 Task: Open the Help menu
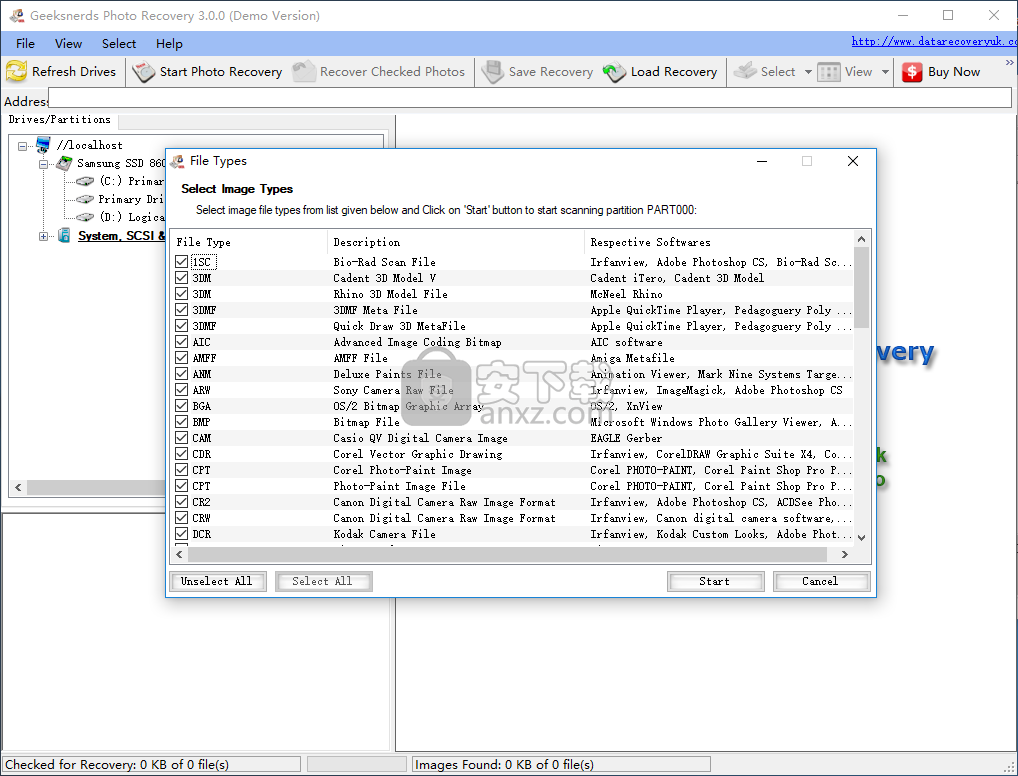click(x=169, y=44)
